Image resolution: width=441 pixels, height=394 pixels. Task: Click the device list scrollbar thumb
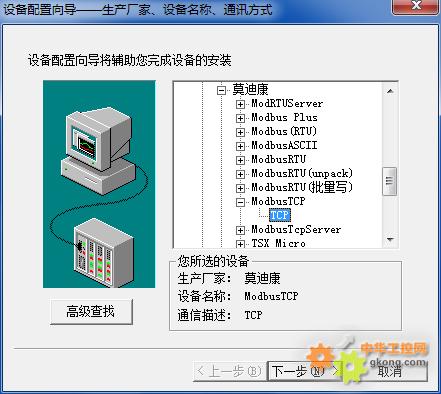click(390, 181)
